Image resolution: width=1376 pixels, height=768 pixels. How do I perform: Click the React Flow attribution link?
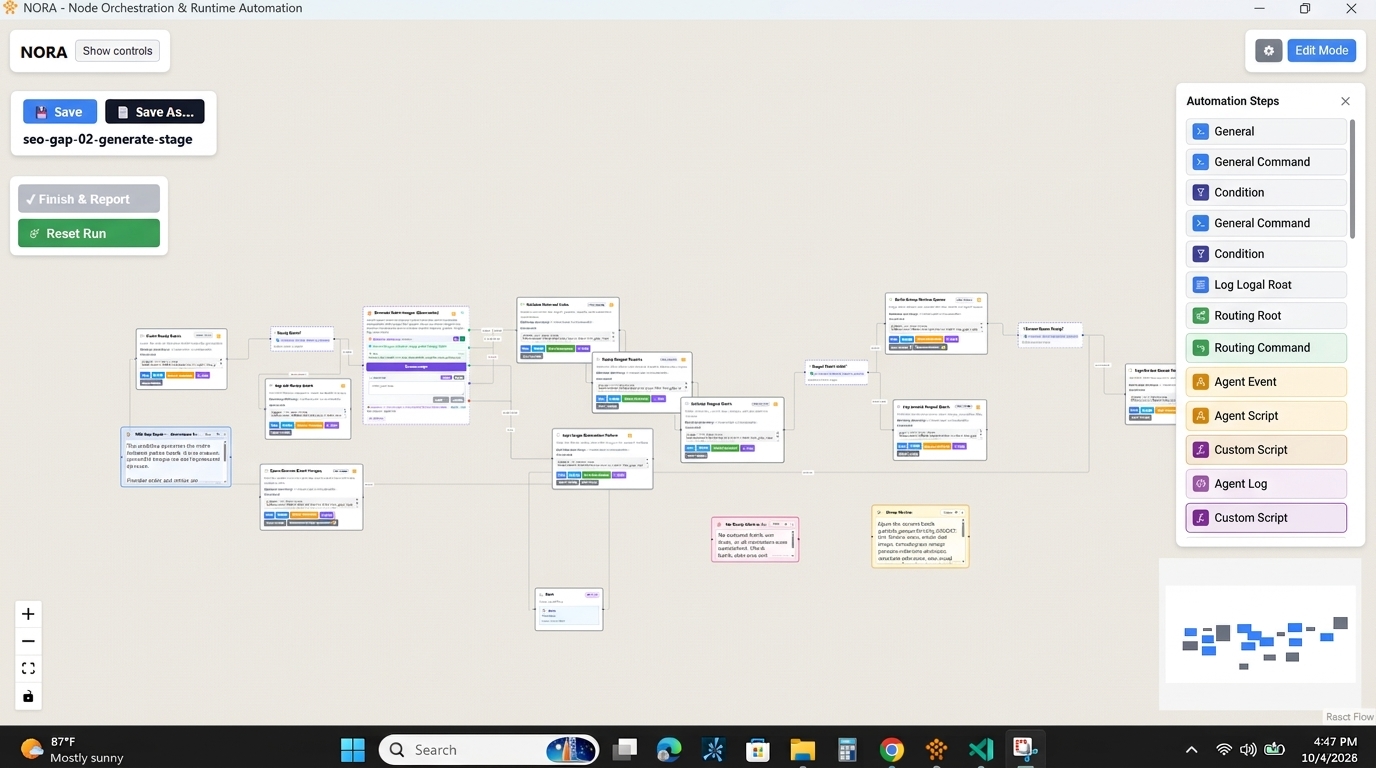[x=1349, y=717]
